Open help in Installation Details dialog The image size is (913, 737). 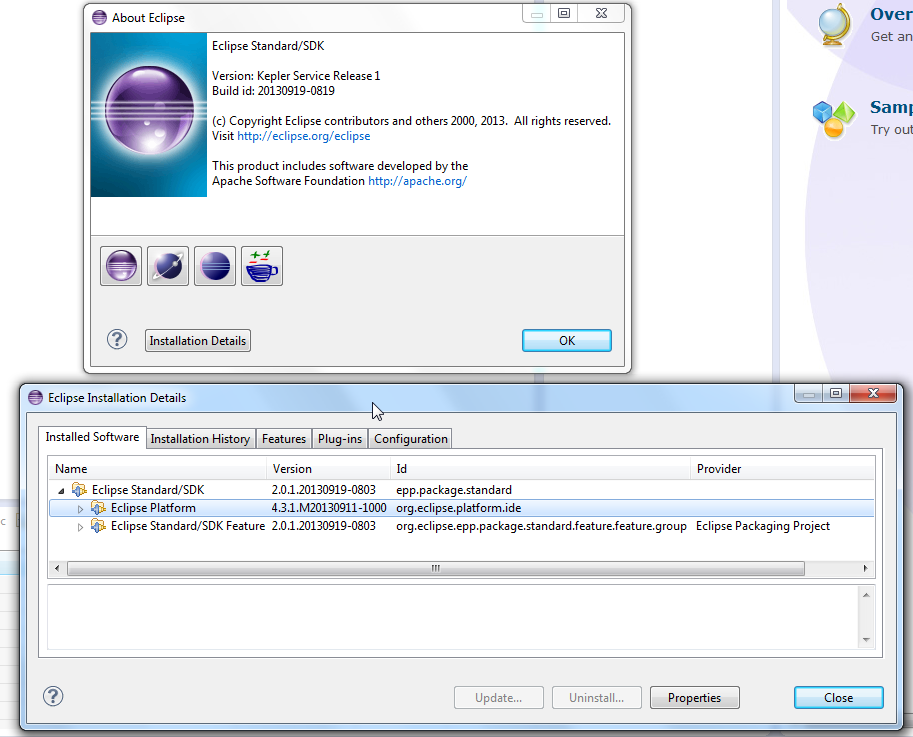click(53, 696)
